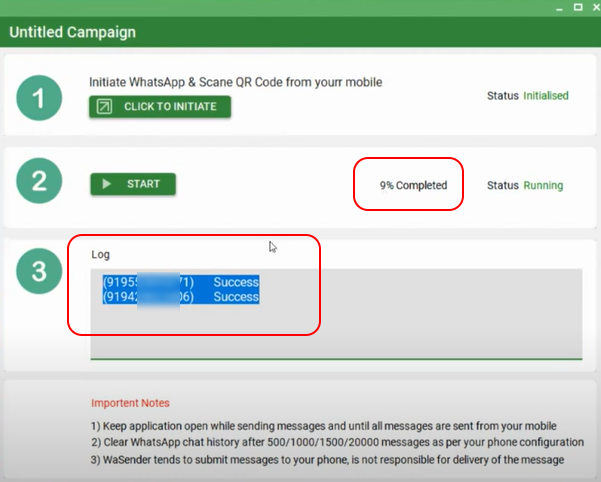Click the arrow icon on the initiate button
Image resolution: width=601 pixels, height=482 pixels.
(x=104, y=106)
